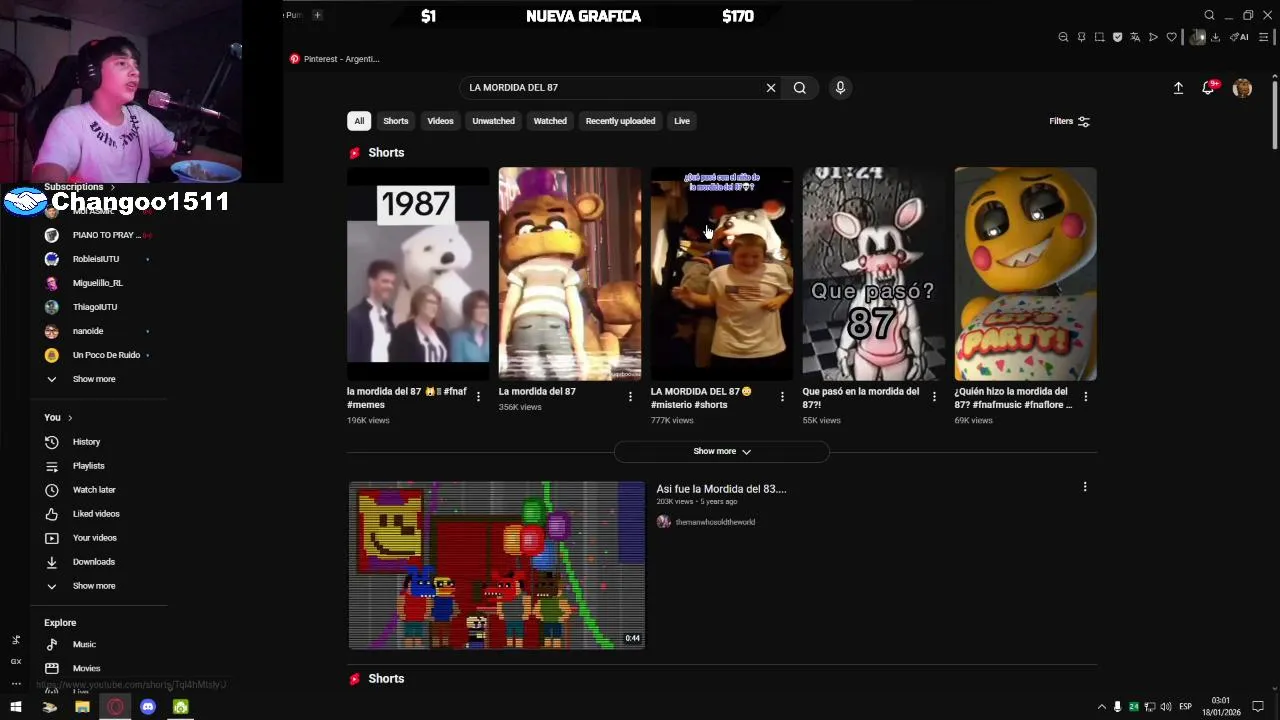
Task: Open the Windows Start menu
Action: (16, 707)
